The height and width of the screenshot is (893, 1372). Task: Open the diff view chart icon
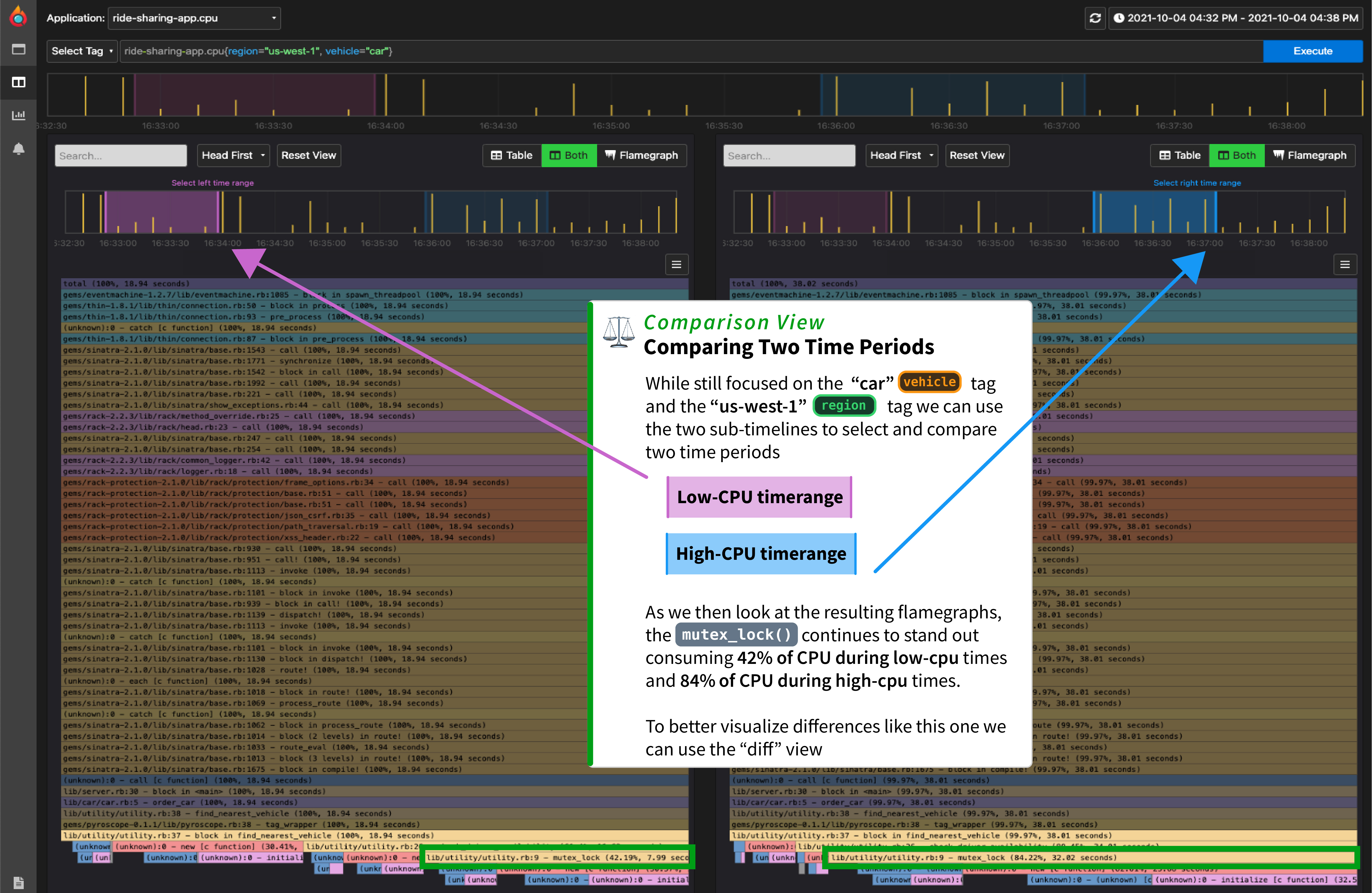(18, 115)
